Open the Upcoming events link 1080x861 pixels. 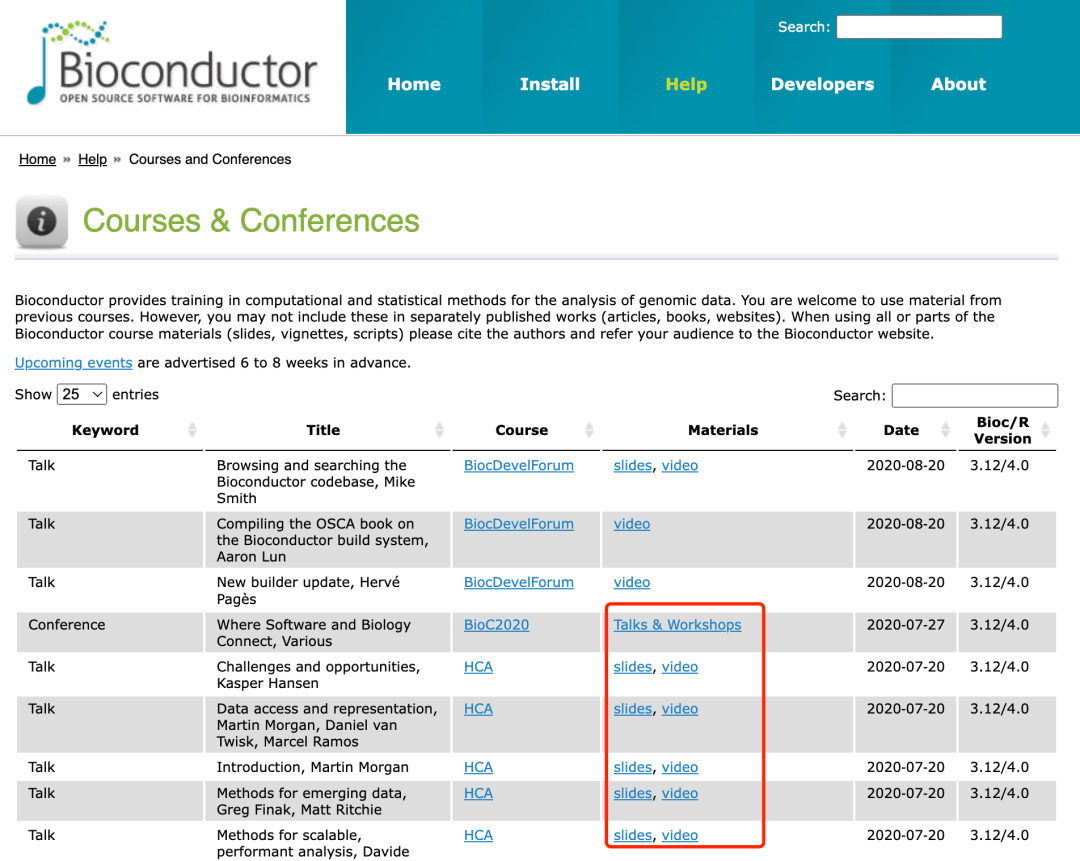tap(73, 363)
